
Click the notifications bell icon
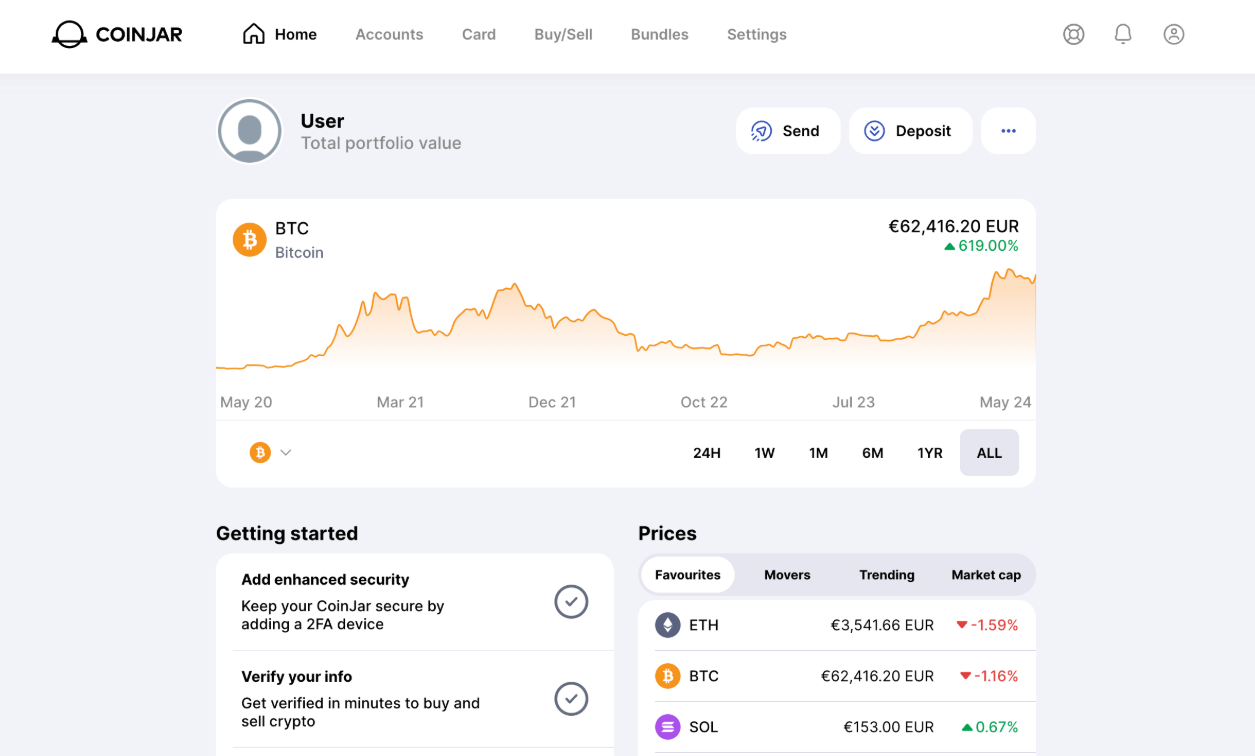click(x=1123, y=33)
